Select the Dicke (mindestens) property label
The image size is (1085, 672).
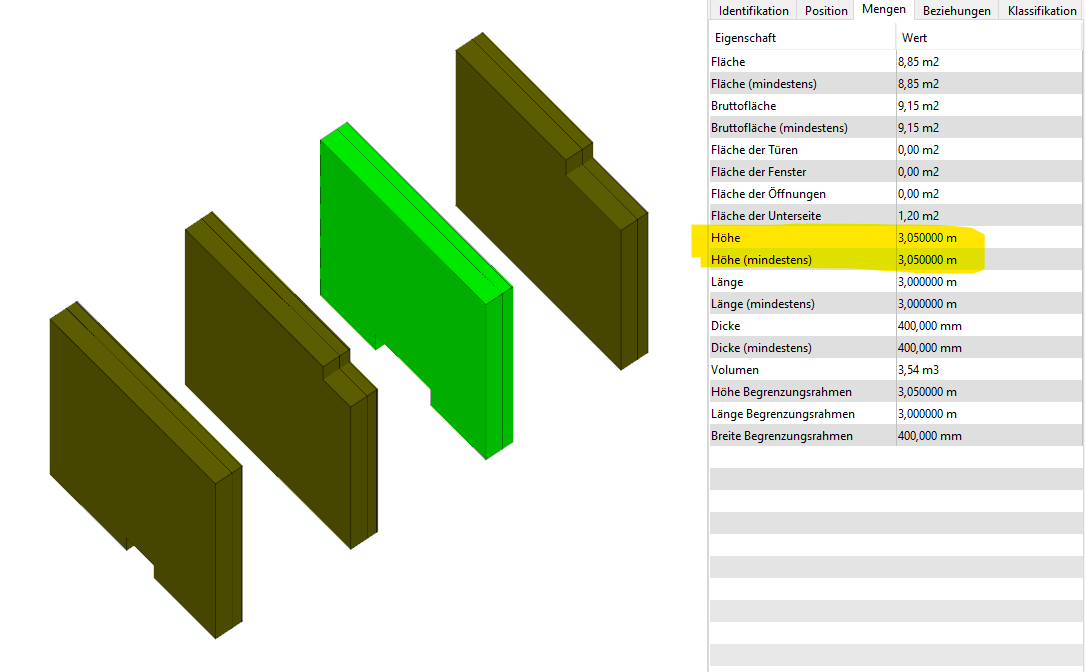coord(760,348)
